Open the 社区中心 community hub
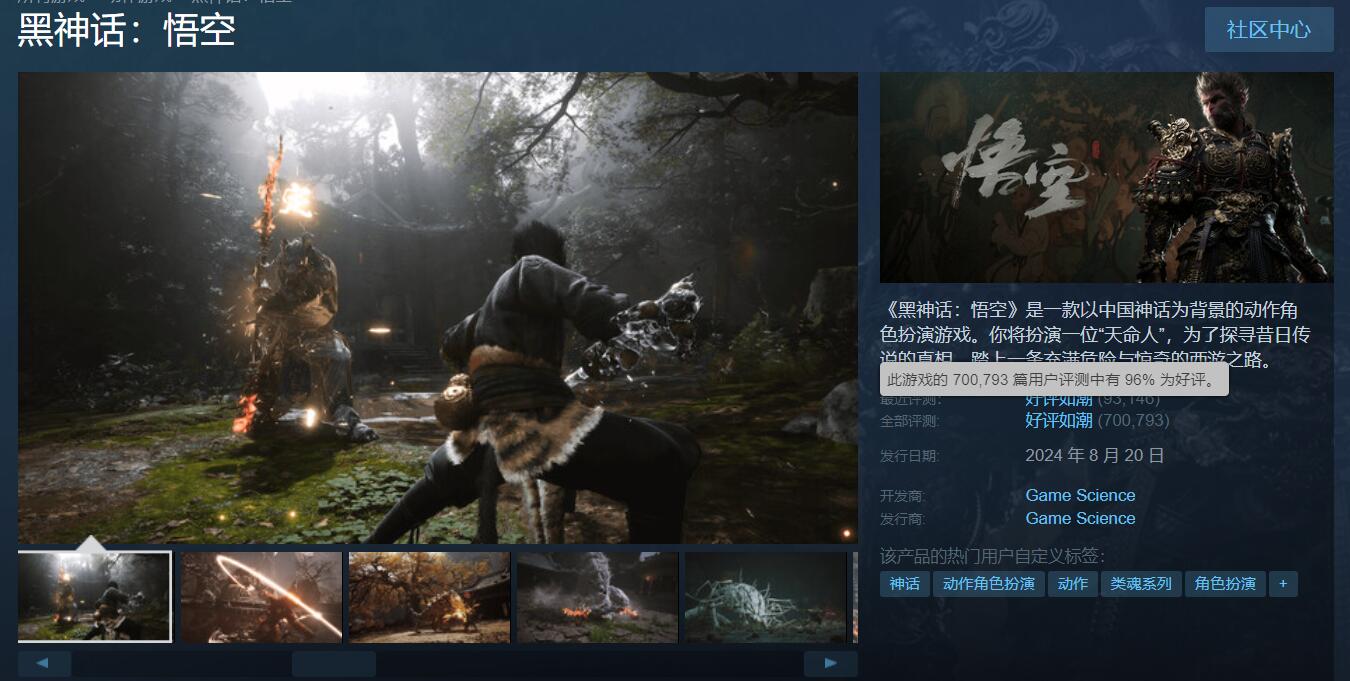1350x681 pixels. point(1268,29)
